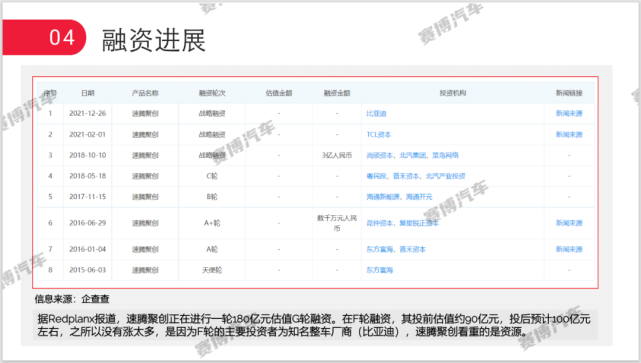Click the 融资进展 slide title

pyautogui.click(x=154, y=40)
